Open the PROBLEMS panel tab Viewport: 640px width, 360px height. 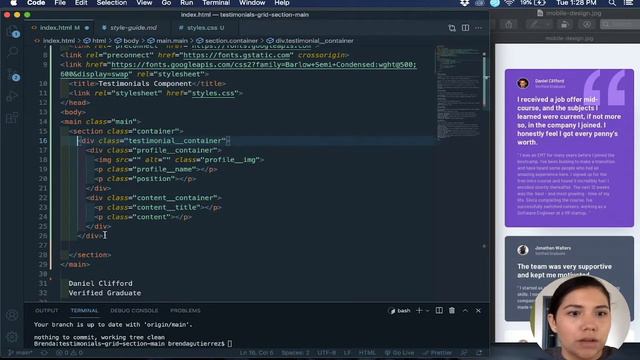pos(185,311)
